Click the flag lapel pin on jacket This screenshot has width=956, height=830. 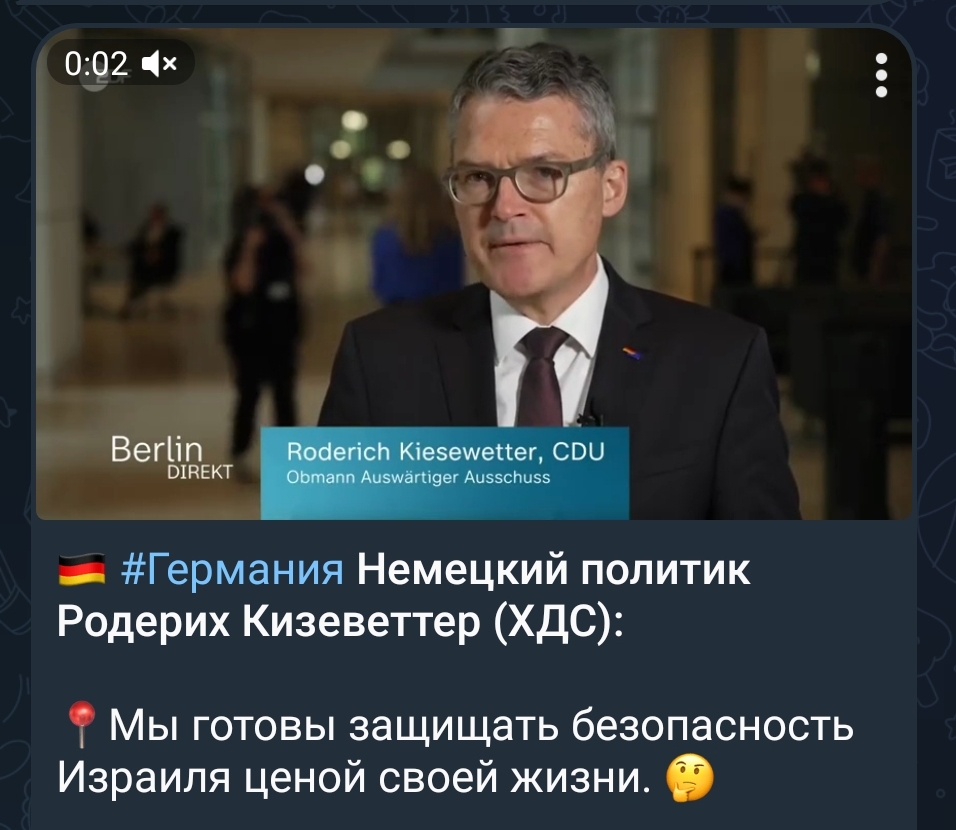[632, 352]
